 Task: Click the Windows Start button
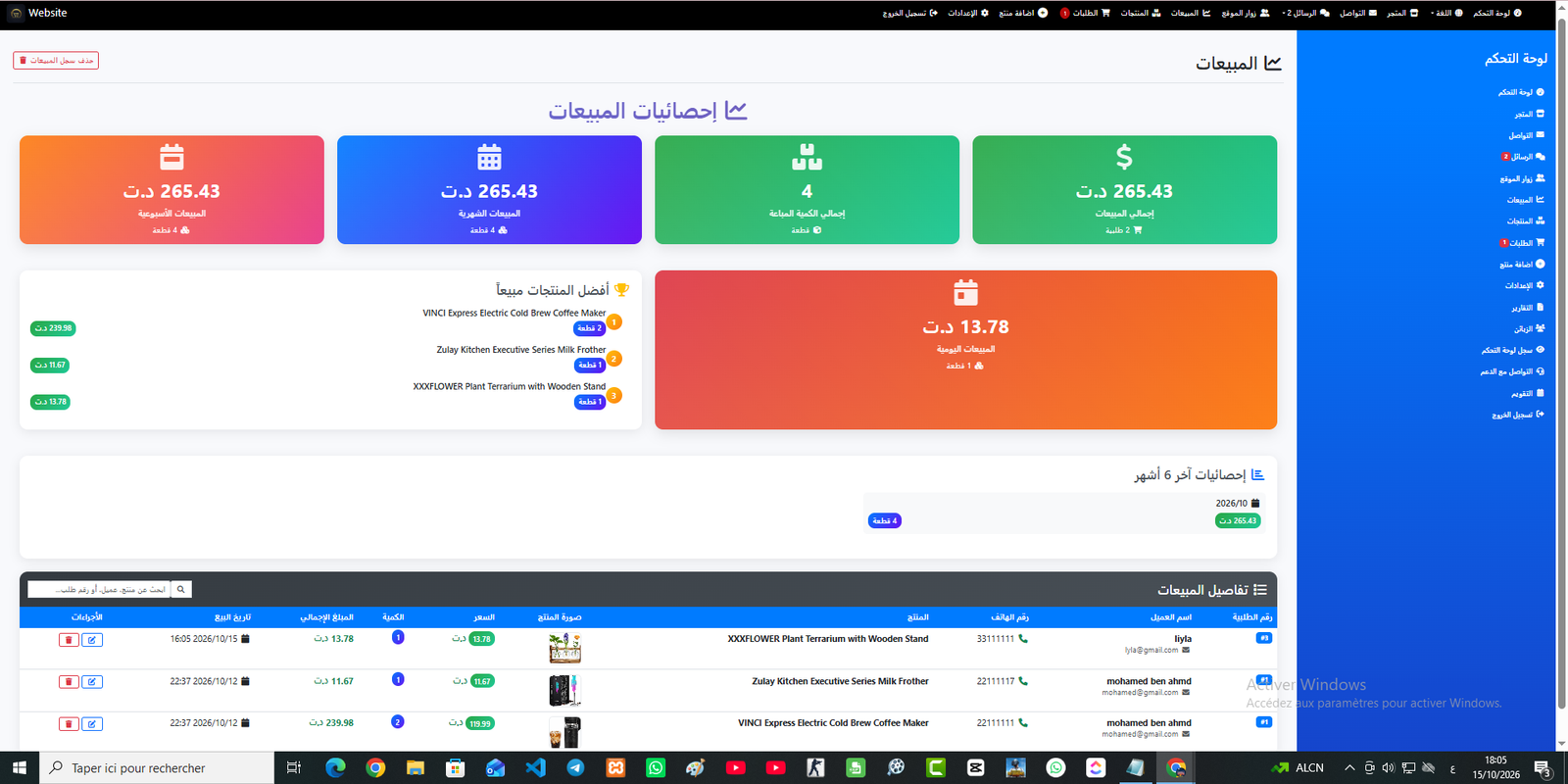(20, 768)
